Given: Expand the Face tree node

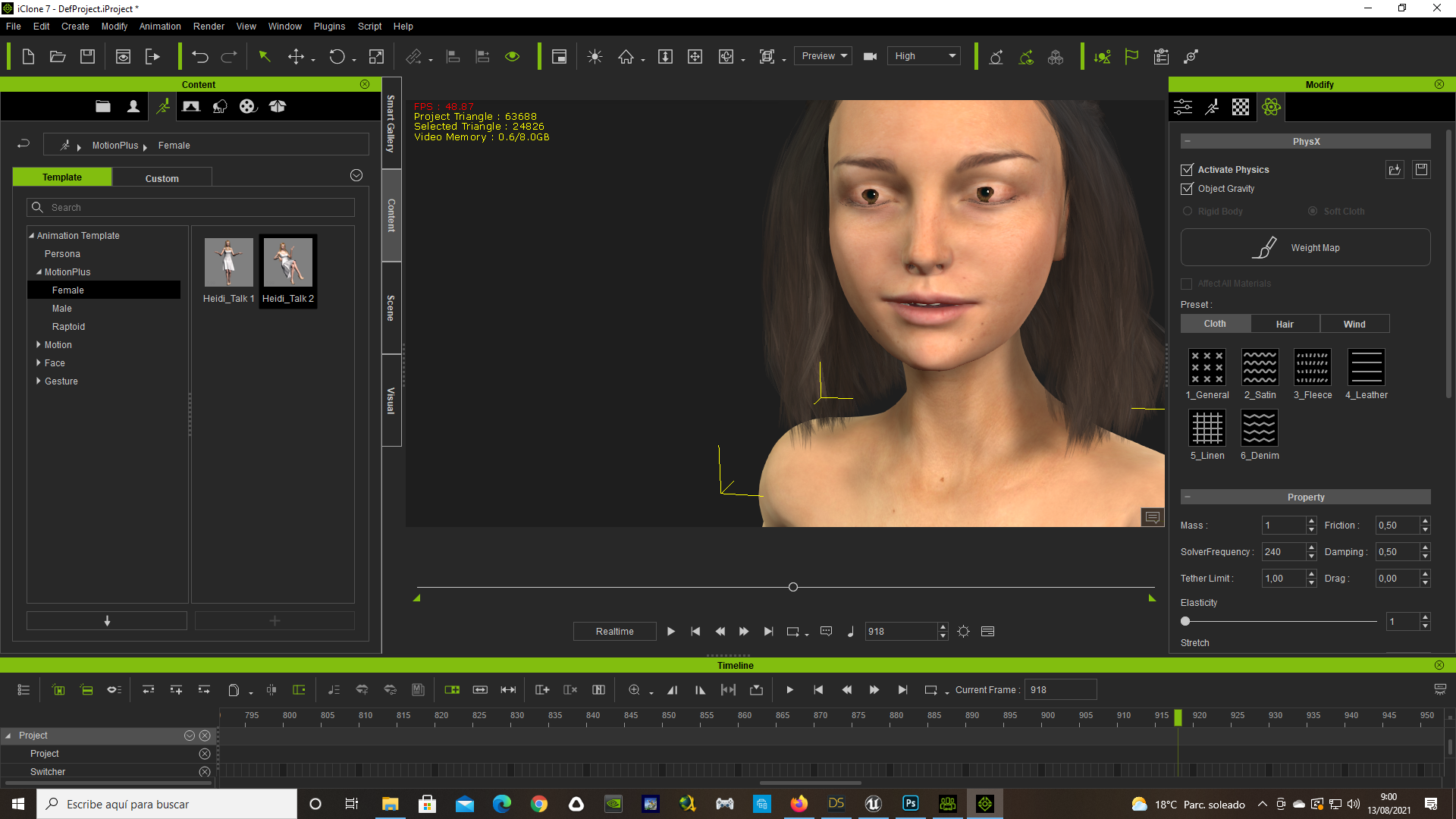Looking at the screenshot, I should click(39, 363).
